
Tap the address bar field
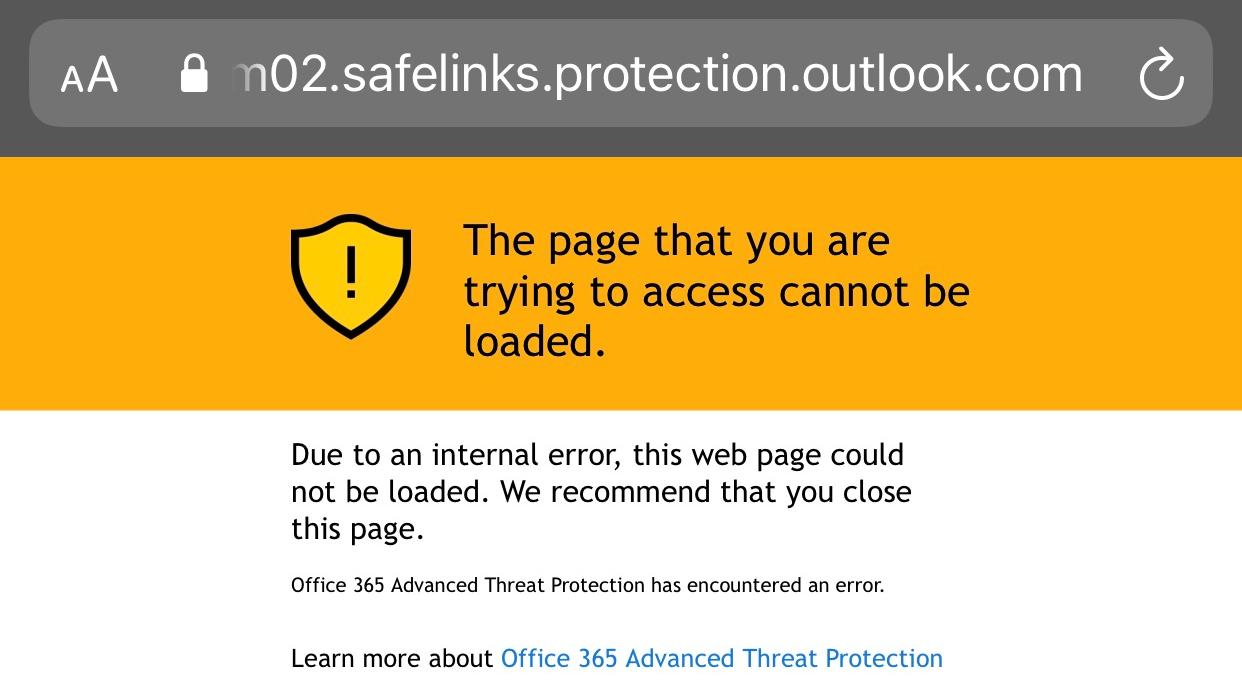click(621, 72)
